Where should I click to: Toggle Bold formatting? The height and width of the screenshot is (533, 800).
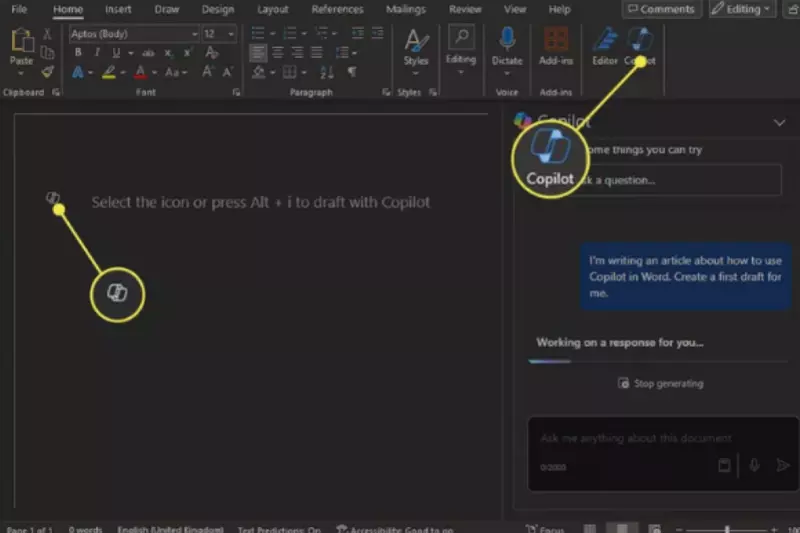click(78, 53)
